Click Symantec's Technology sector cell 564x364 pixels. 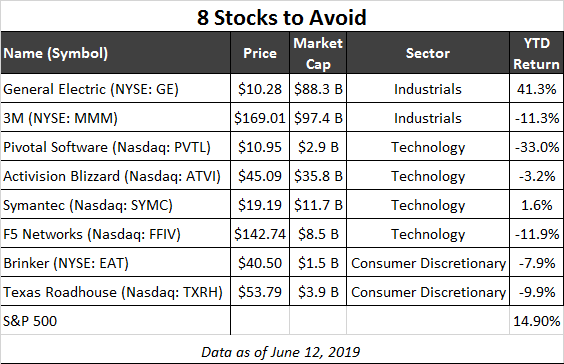click(x=428, y=205)
